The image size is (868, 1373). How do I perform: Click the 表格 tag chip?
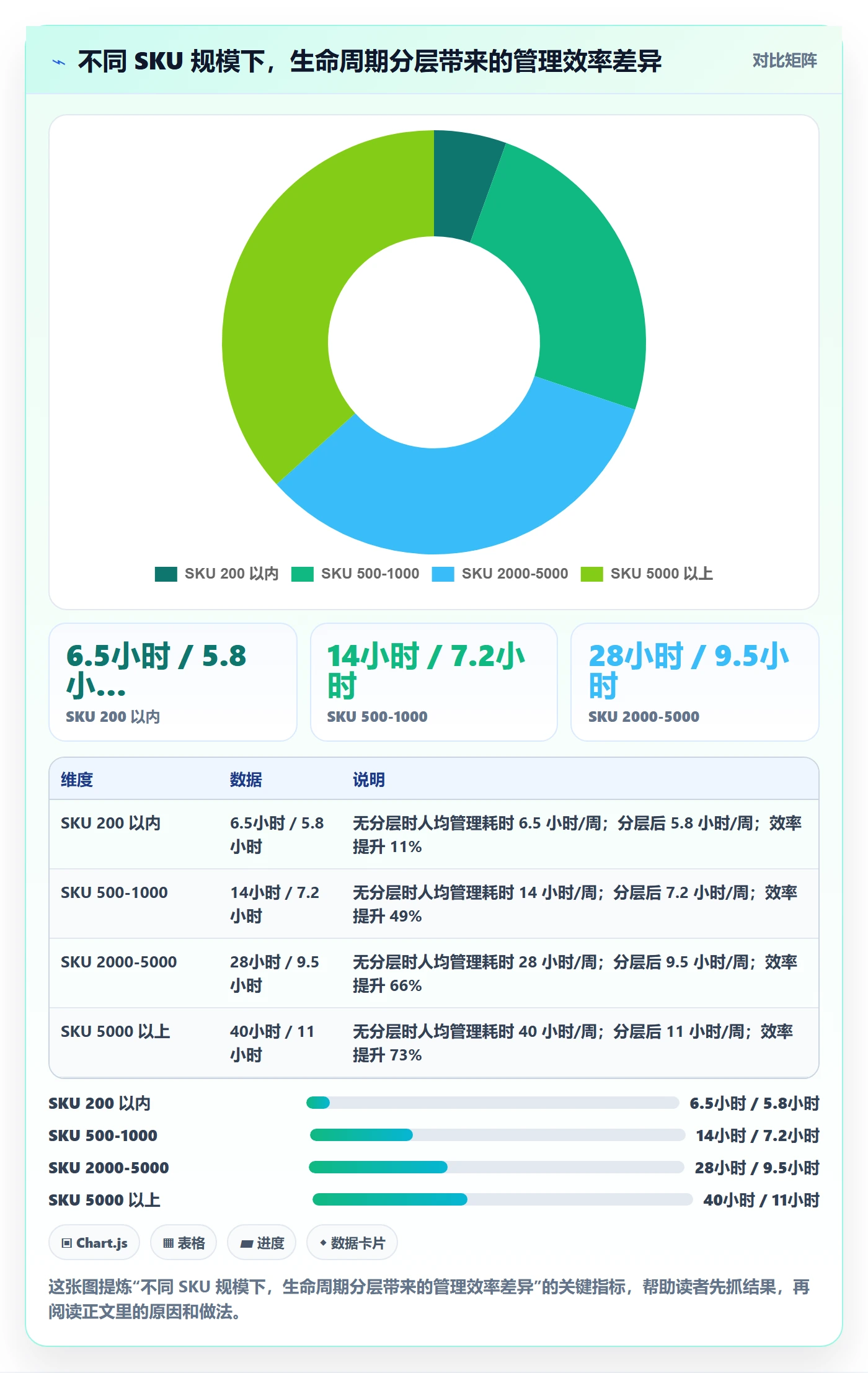(184, 1243)
